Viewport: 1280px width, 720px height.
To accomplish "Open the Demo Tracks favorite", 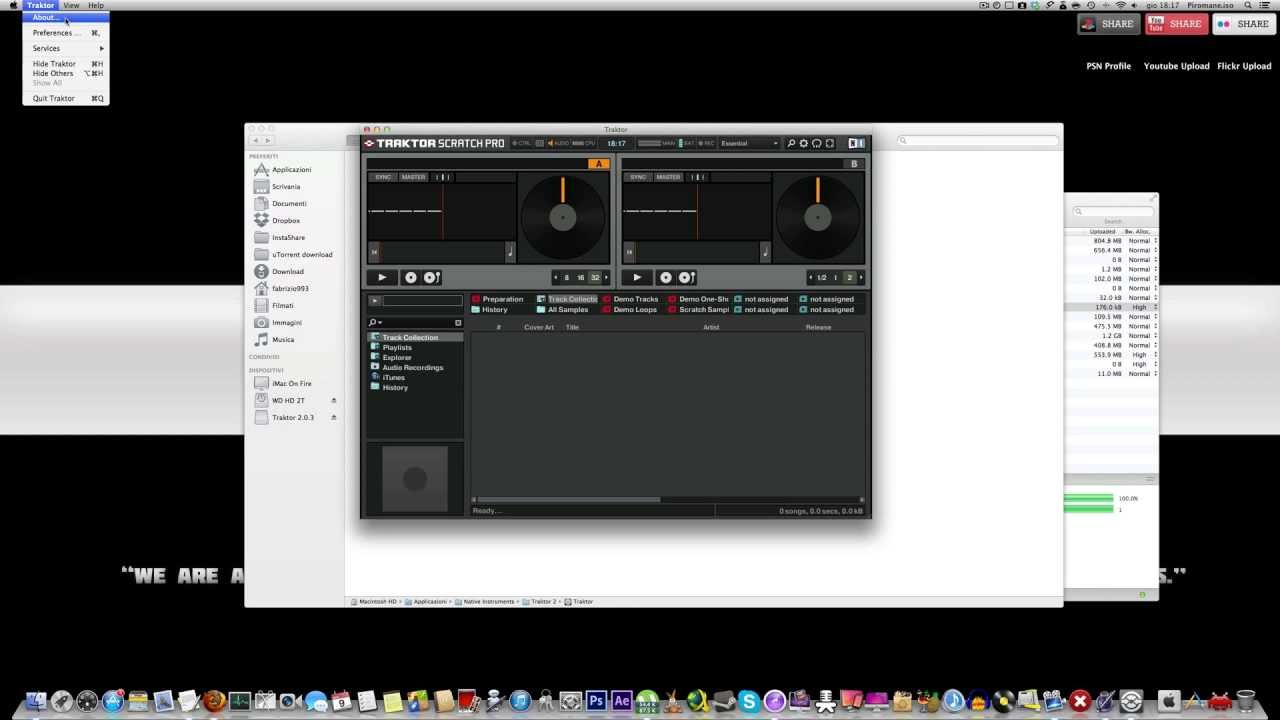I will (x=630, y=299).
